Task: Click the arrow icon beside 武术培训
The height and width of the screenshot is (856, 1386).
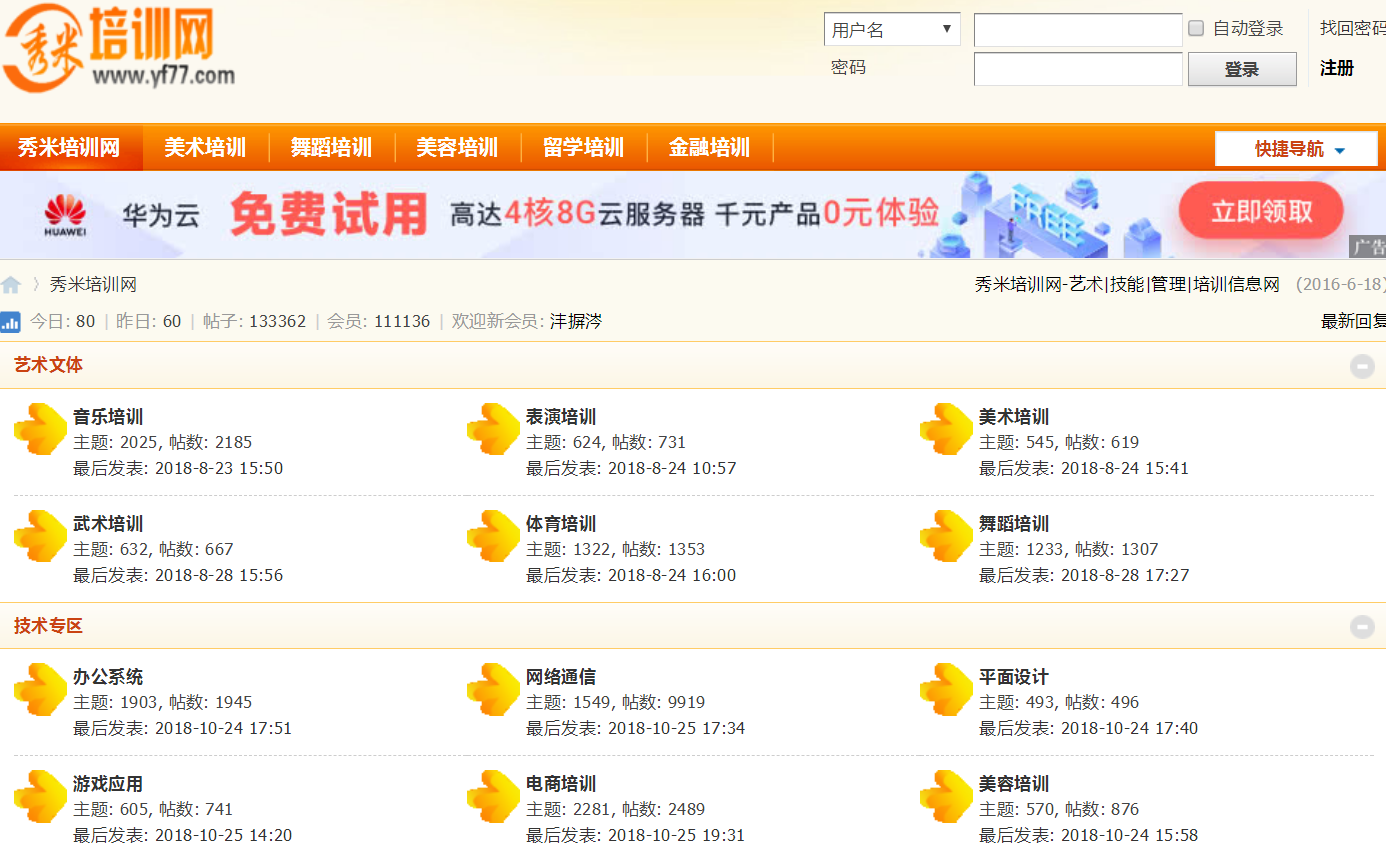Action: pyautogui.click(x=40, y=536)
